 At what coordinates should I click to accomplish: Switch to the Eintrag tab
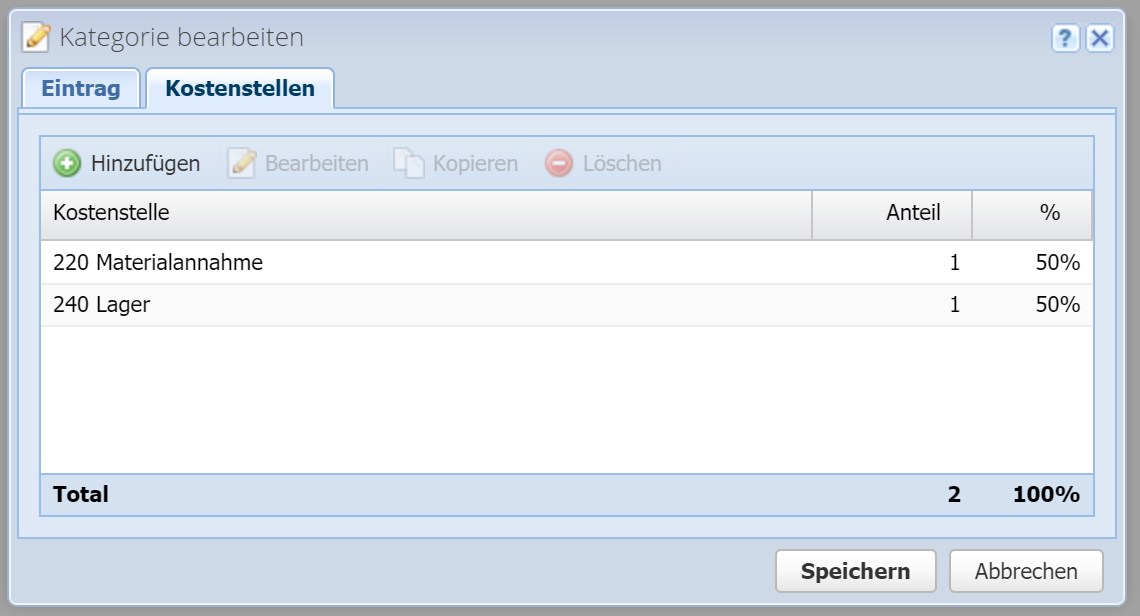81,88
